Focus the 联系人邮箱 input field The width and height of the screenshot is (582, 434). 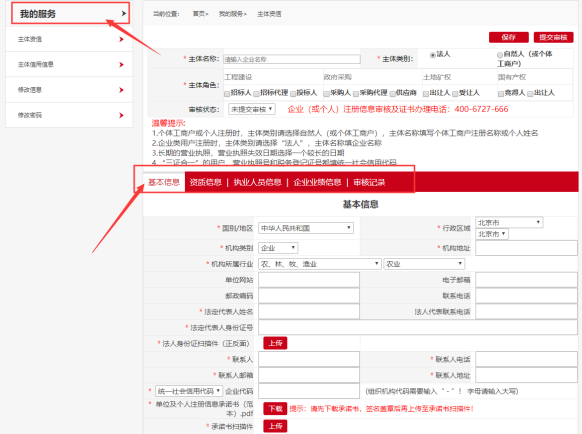point(309,375)
